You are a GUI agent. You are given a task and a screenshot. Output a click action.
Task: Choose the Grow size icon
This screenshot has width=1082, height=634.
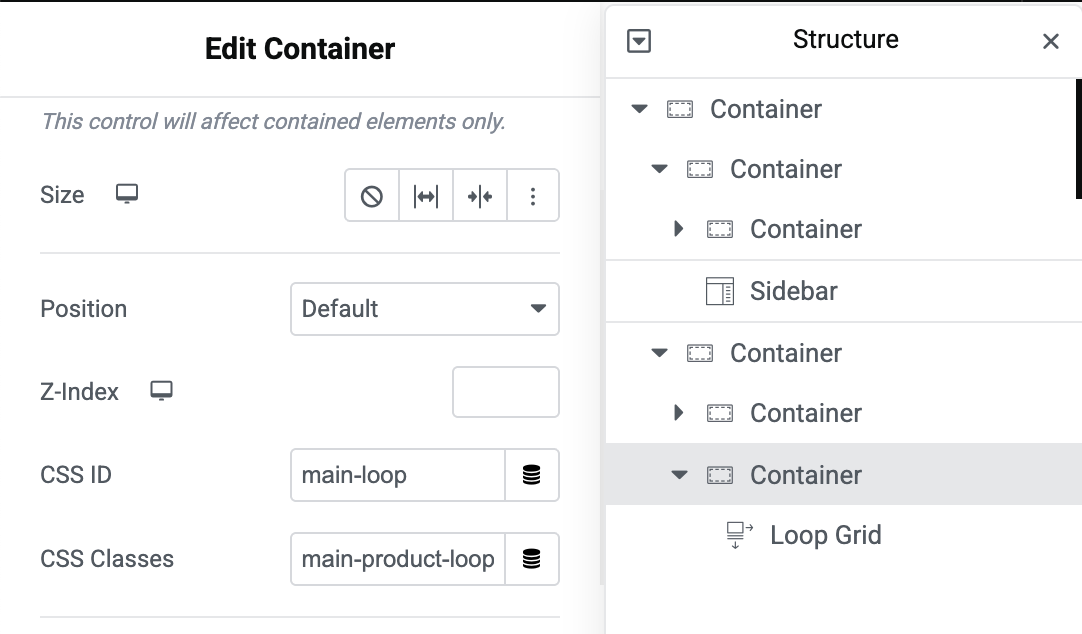point(426,196)
